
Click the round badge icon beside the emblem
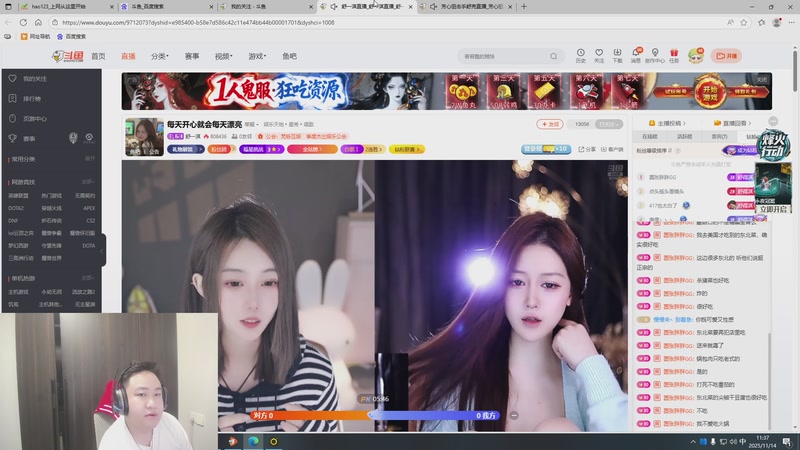[x=89, y=138]
